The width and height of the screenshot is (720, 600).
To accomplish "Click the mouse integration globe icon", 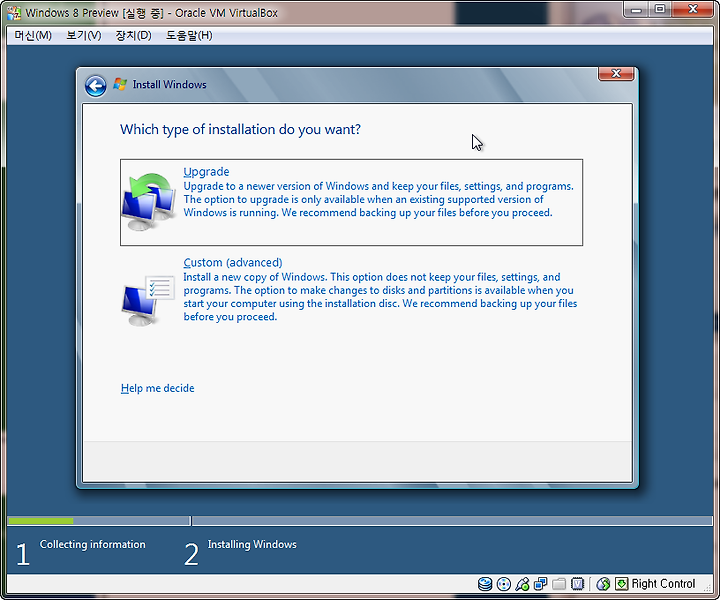I will (603, 584).
